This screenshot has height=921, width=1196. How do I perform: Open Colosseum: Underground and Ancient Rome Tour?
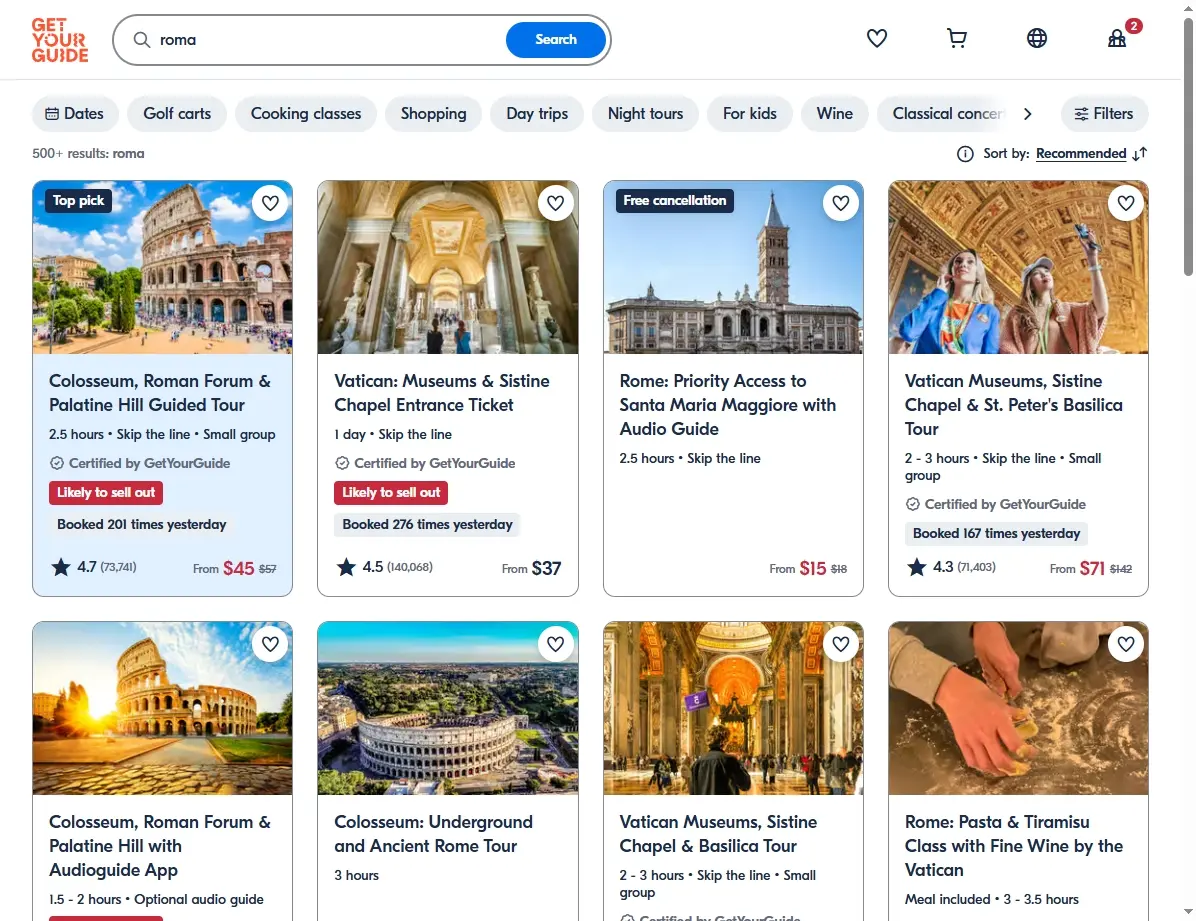433,834
